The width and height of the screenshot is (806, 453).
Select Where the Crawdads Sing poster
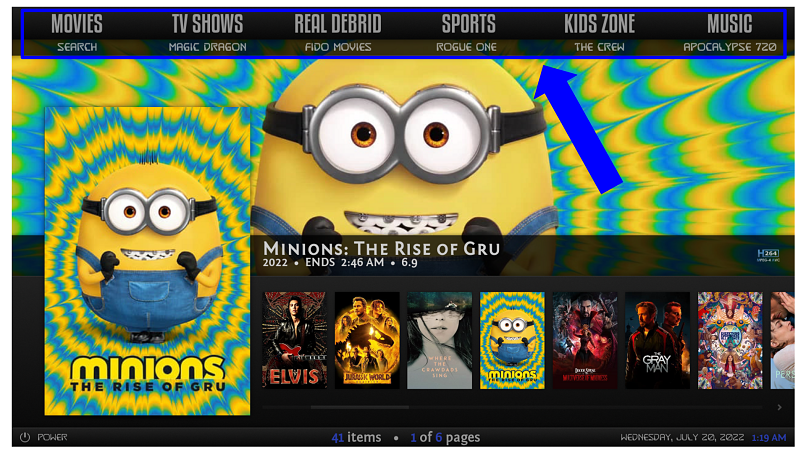[x=439, y=340]
